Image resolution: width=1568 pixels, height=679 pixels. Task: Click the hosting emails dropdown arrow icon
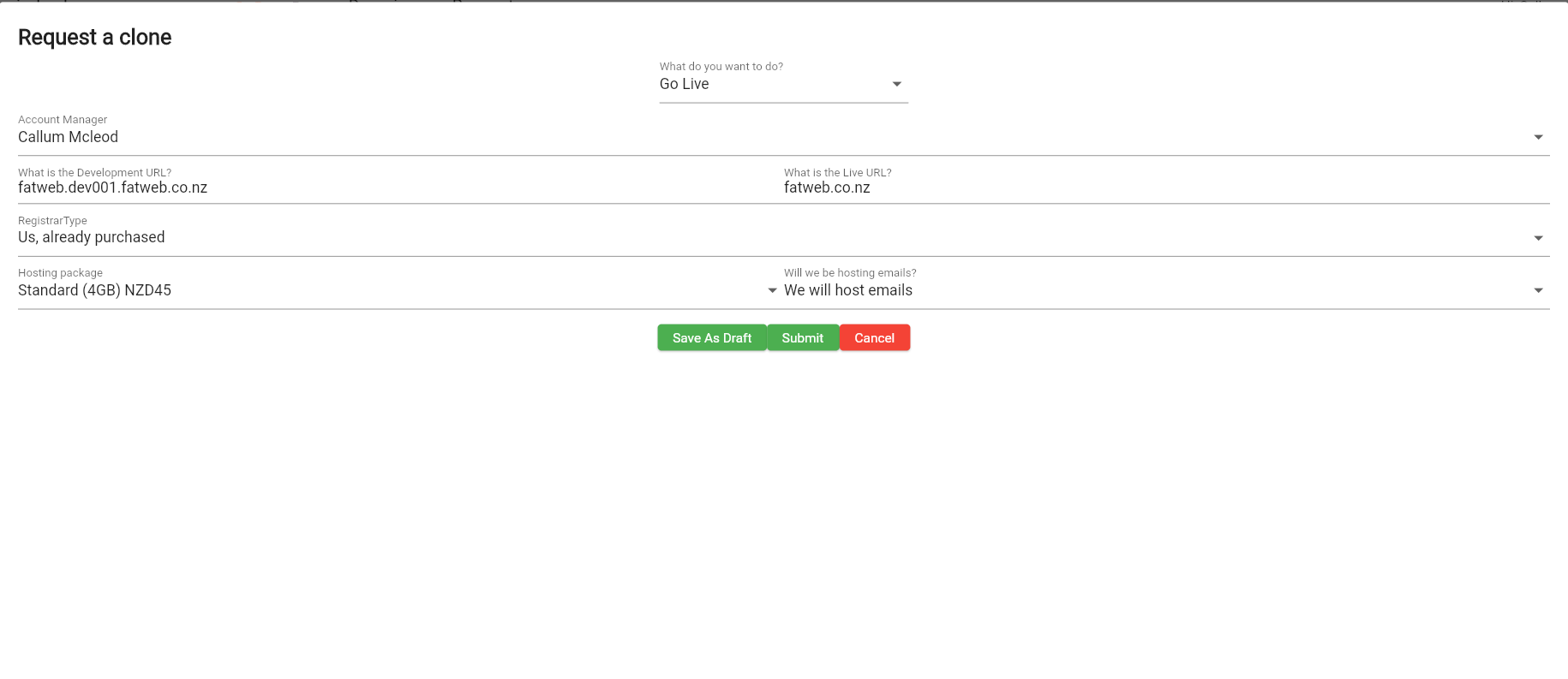[1538, 290]
